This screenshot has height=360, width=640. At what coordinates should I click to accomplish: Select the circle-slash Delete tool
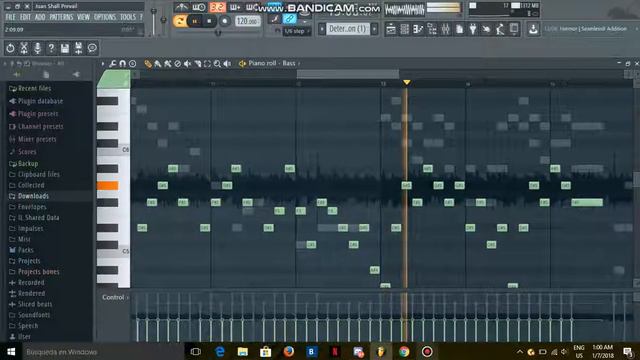(x=178, y=64)
